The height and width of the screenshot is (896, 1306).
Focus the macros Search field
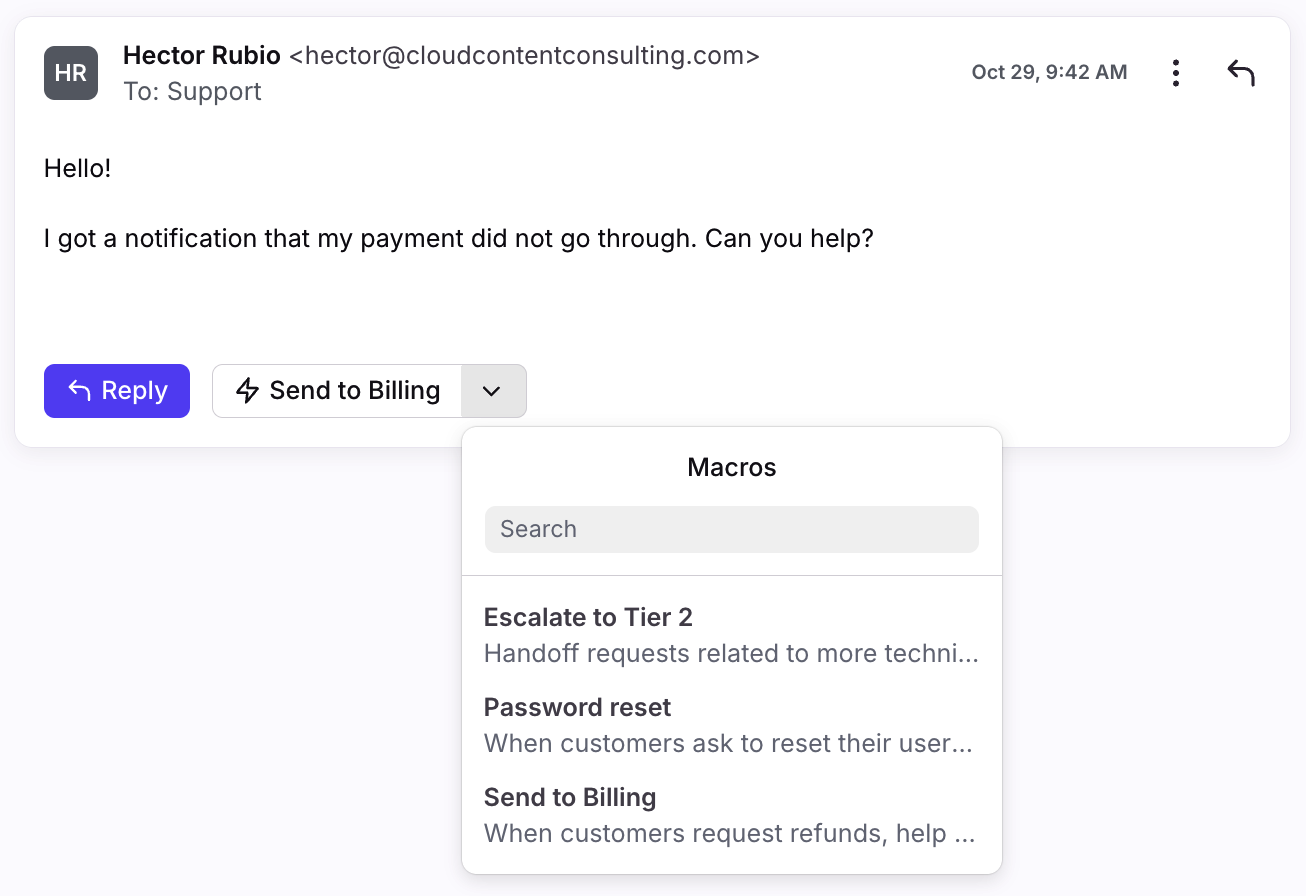click(731, 529)
